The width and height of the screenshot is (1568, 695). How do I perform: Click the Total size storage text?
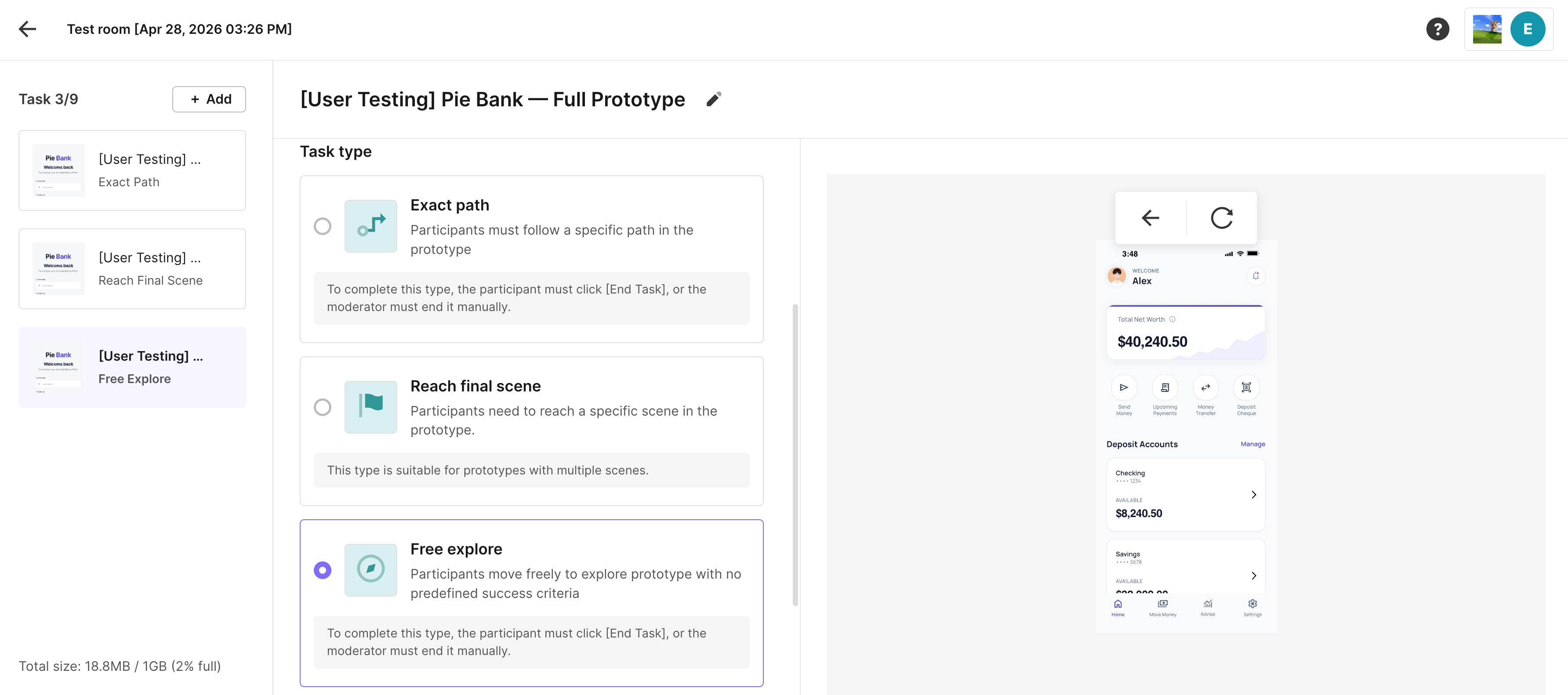pos(120,666)
